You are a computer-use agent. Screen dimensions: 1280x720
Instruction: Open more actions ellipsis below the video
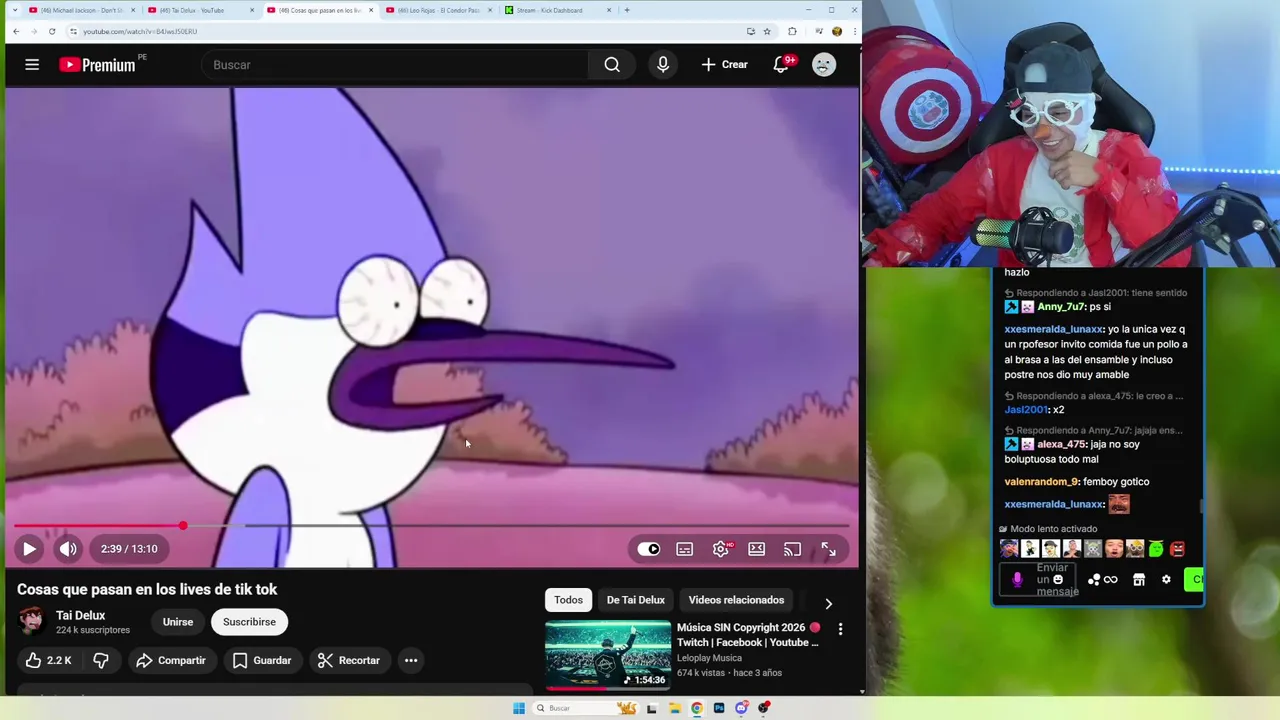pyautogui.click(x=410, y=660)
